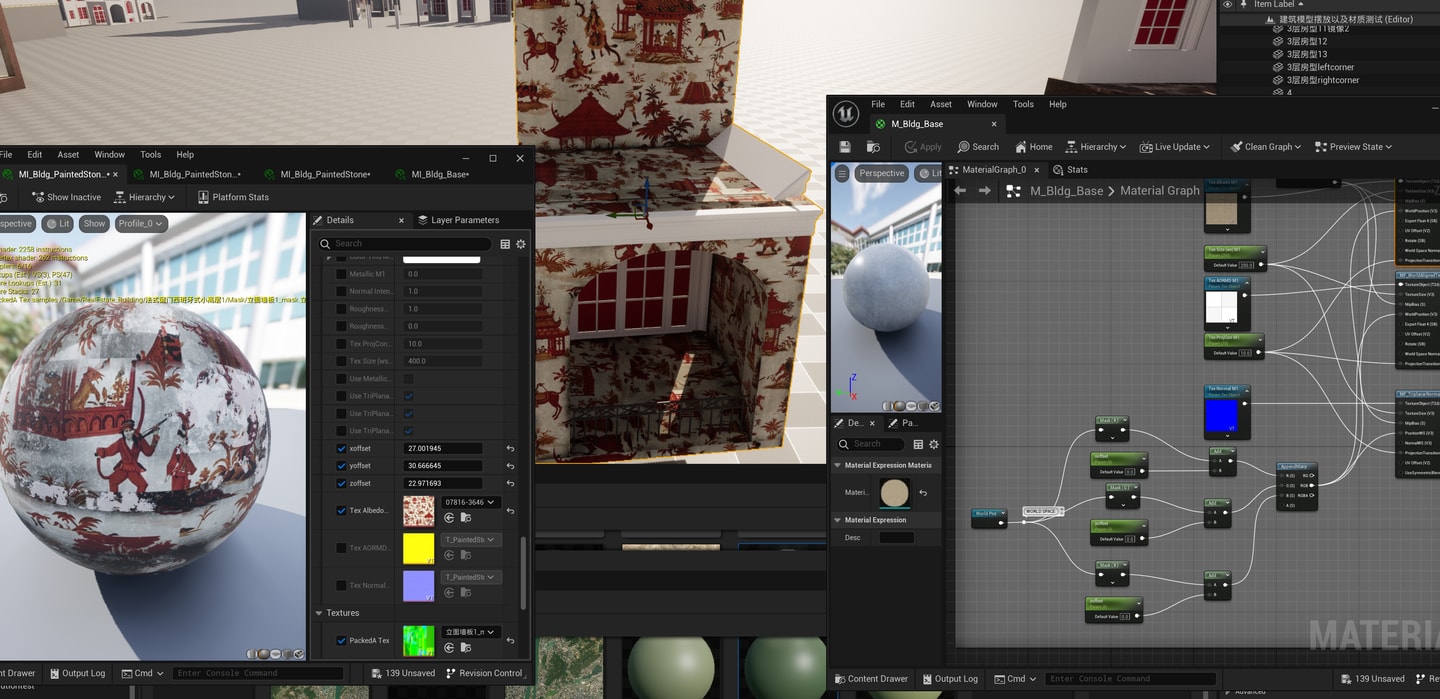Click the Unreal Engine logo in material editor
This screenshot has height=699, width=1440.
pos(846,113)
